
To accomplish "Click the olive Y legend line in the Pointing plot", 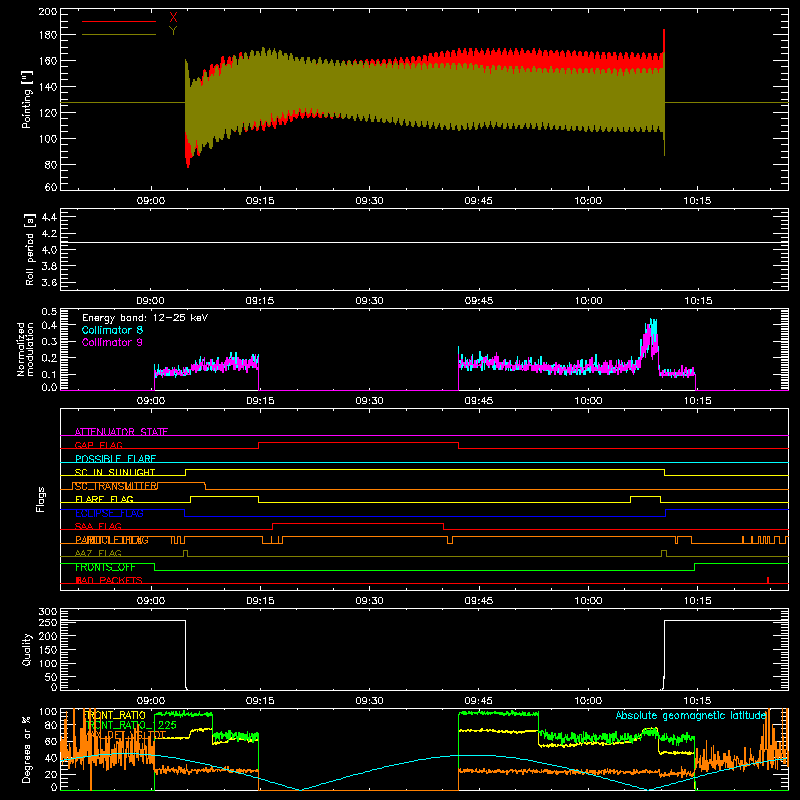I will click(119, 35).
